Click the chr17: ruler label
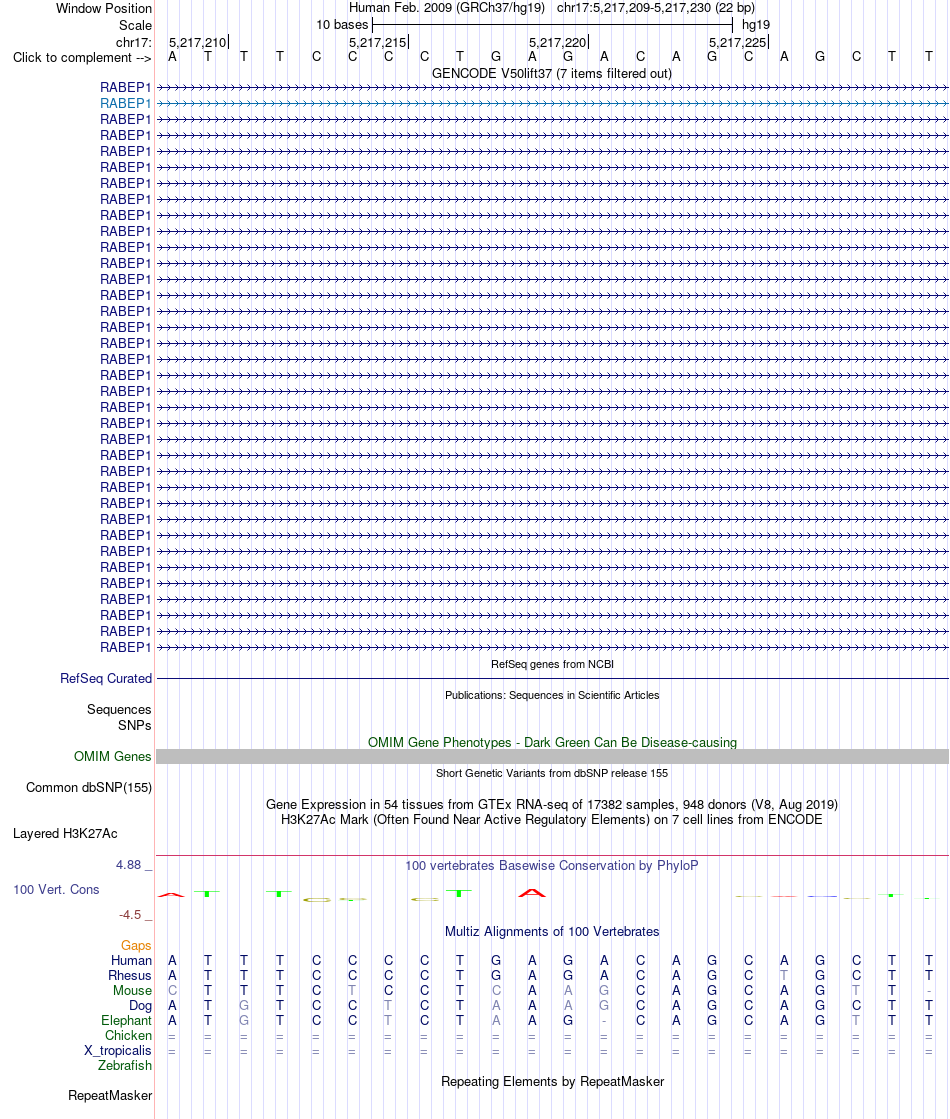The height and width of the screenshot is (1119, 950). tap(133, 43)
